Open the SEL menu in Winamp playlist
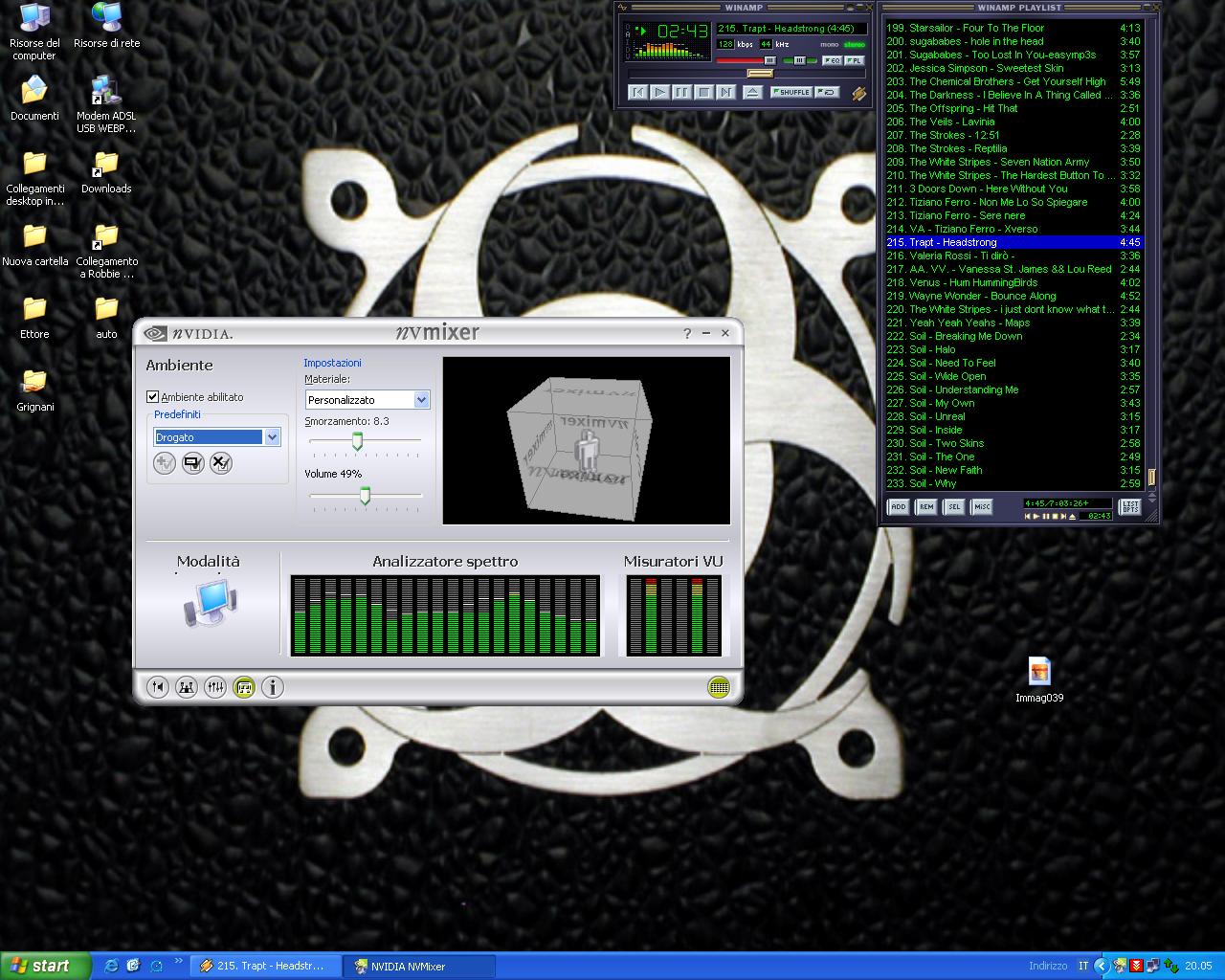 pos(953,507)
